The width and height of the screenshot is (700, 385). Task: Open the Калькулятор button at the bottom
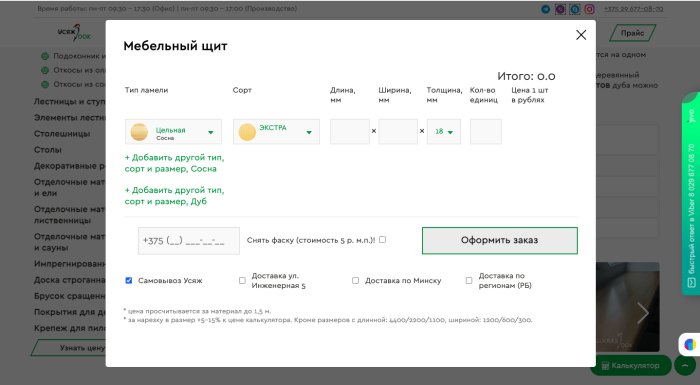[631, 365]
